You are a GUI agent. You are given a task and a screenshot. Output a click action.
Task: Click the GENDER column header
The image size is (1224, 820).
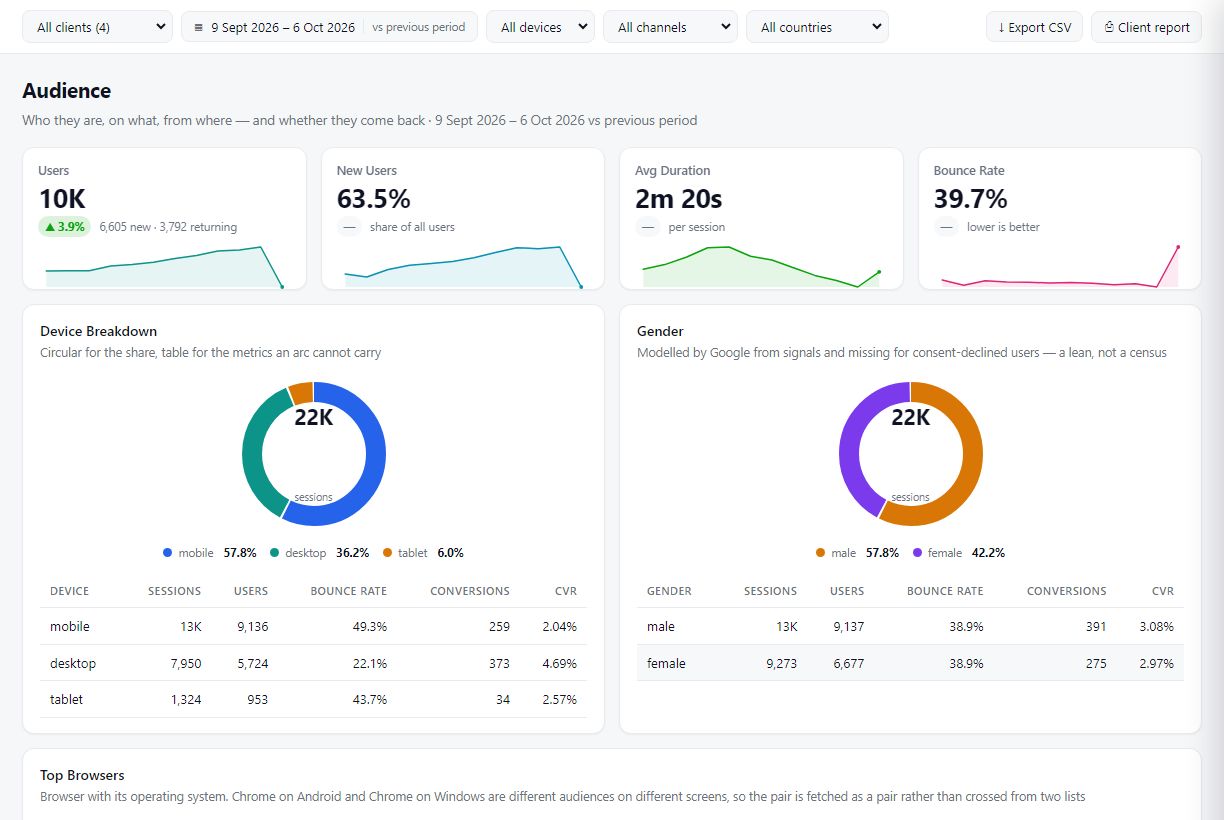[669, 591]
